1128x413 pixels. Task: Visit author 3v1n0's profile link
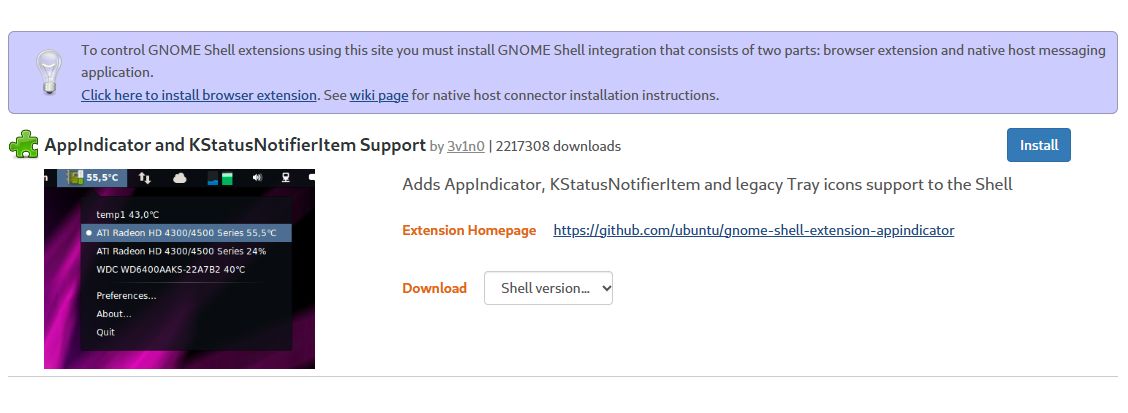point(466,146)
